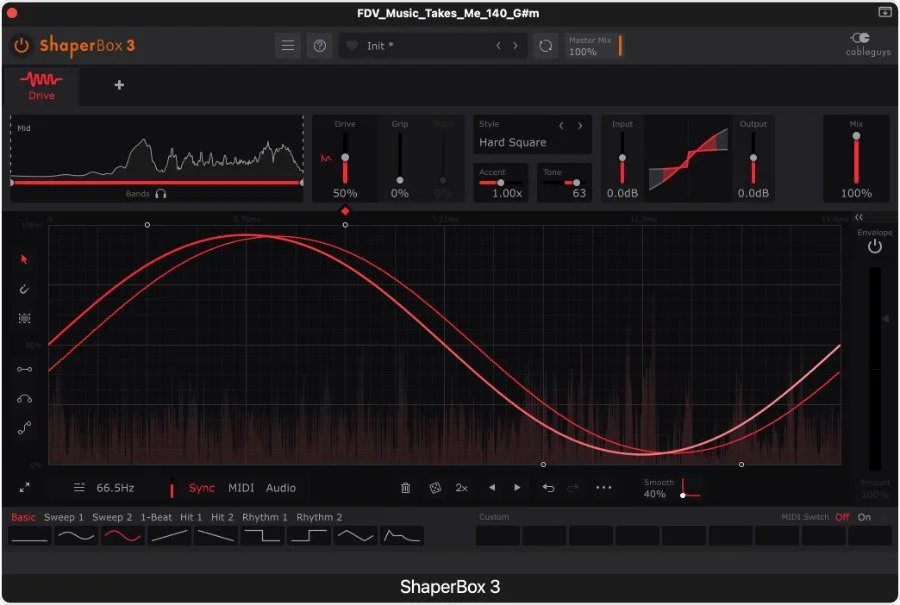
Task: Pick the curved line draw tool
Action: click(23, 399)
